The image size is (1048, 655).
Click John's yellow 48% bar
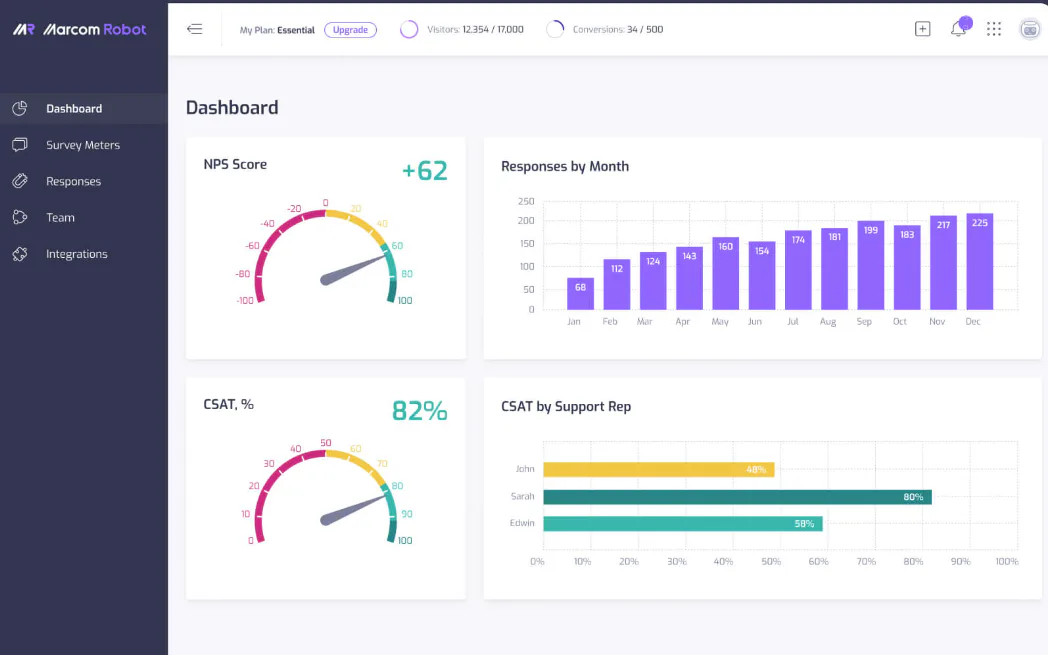(658, 469)
